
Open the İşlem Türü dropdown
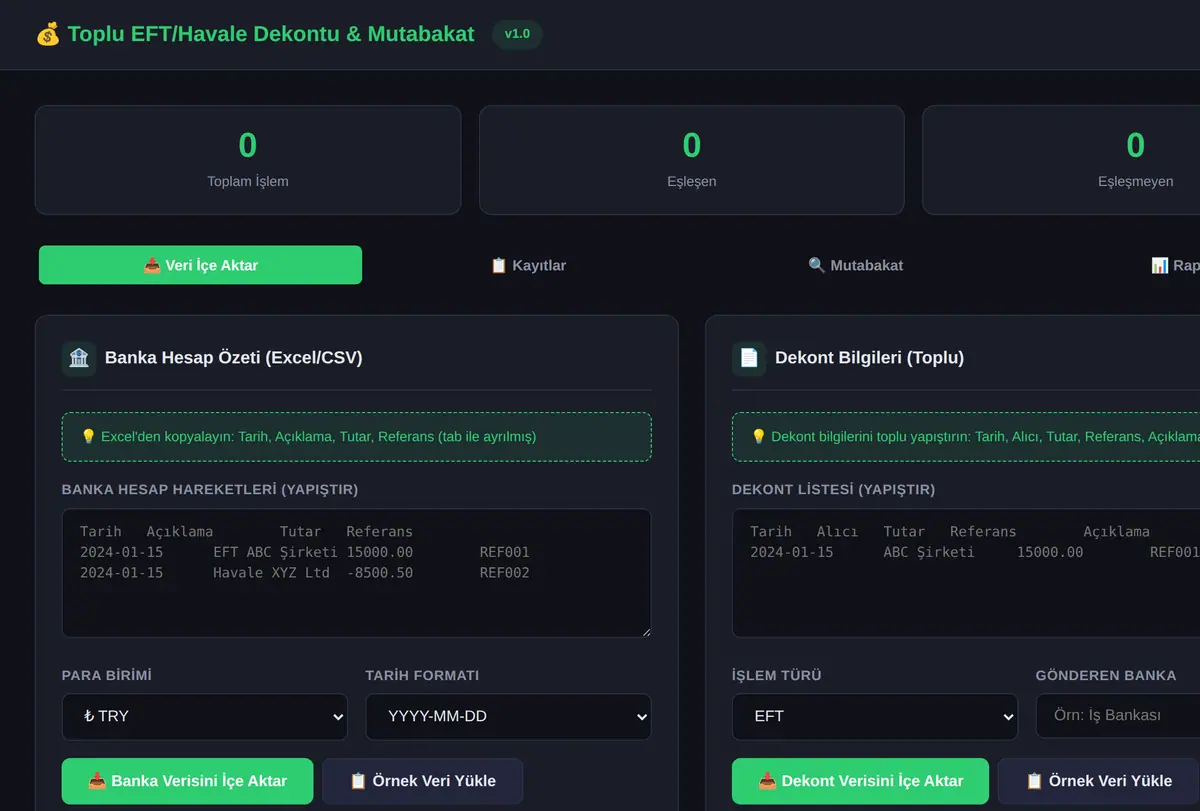[875, 717]
